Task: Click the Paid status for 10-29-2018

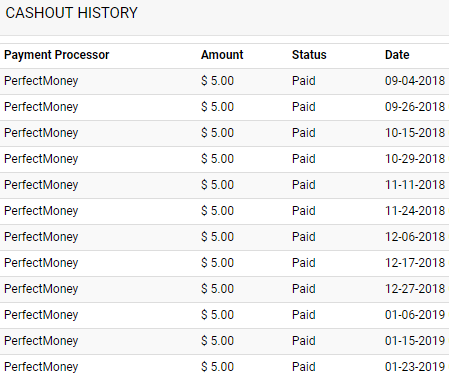Action: point(304,159)
